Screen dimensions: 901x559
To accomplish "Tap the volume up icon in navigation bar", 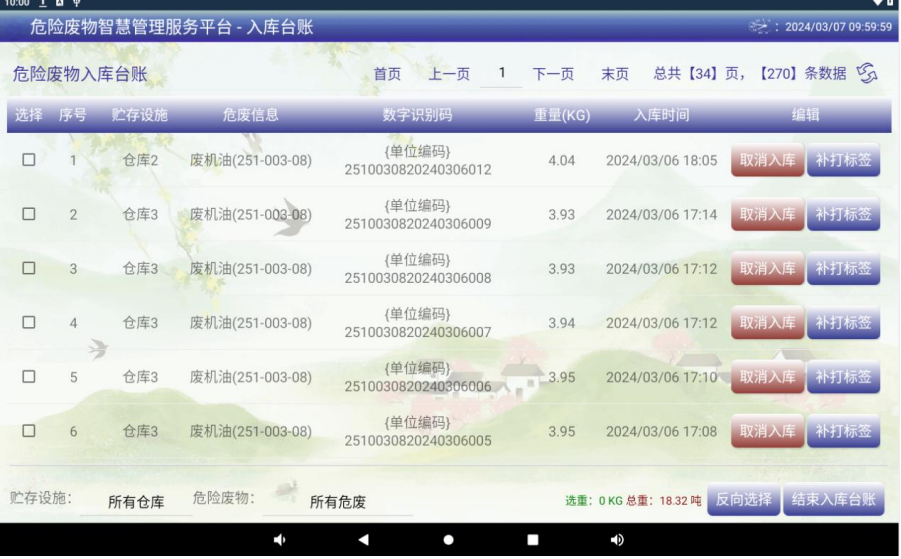I will click(617, 540).
